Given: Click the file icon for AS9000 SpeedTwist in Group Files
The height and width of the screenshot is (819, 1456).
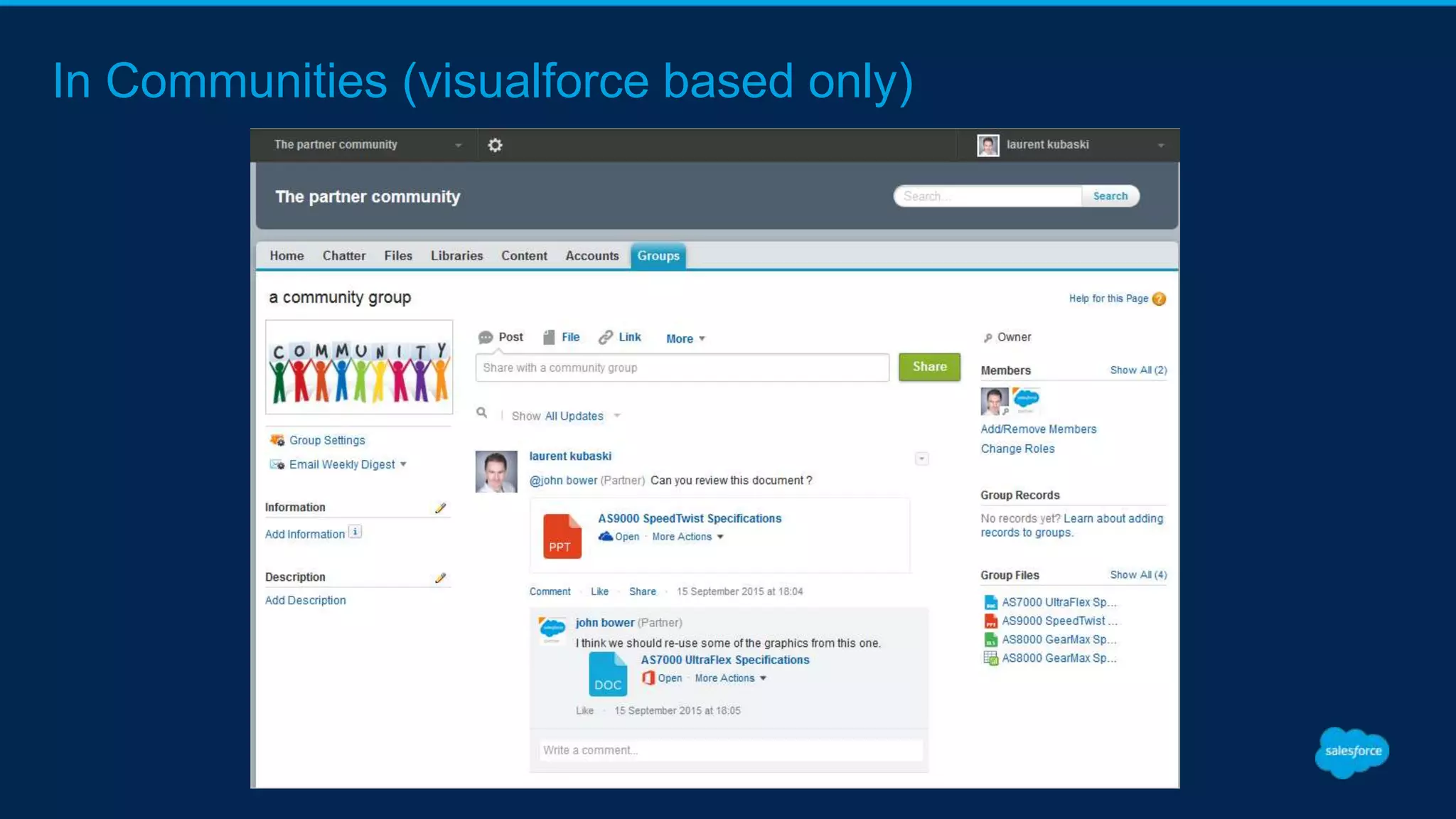Looking at the screenshot, I should coord(990,621).
